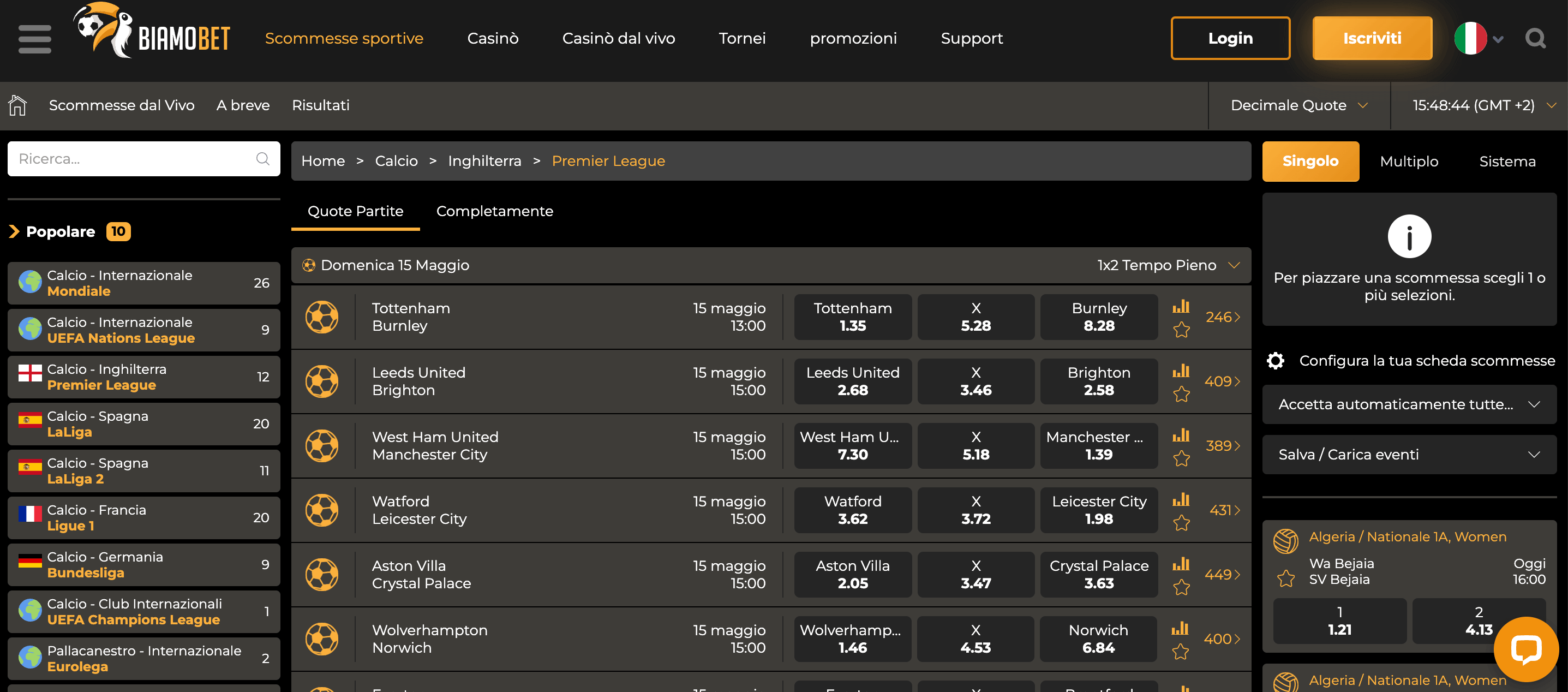
Task: Select odds 1.39 on Manchester City
Action: 1098,446
